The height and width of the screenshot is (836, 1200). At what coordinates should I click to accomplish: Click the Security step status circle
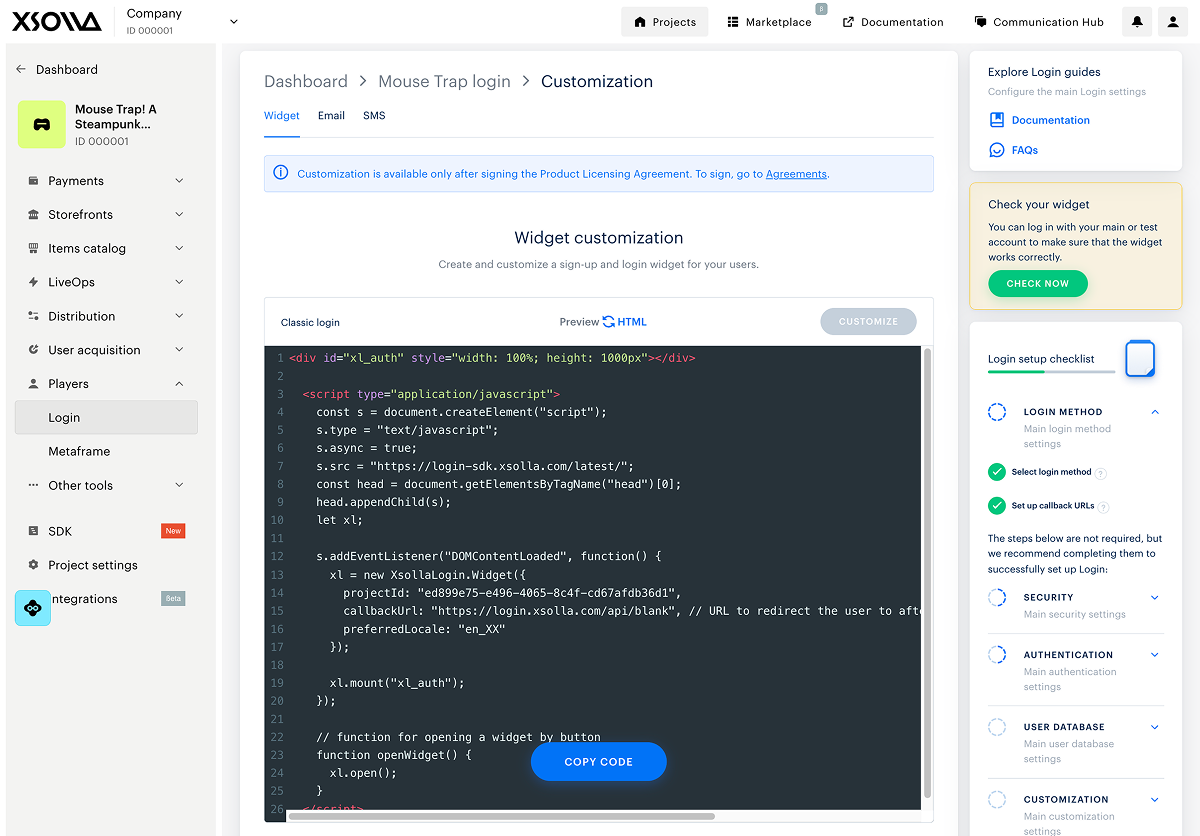click(996, 598)
